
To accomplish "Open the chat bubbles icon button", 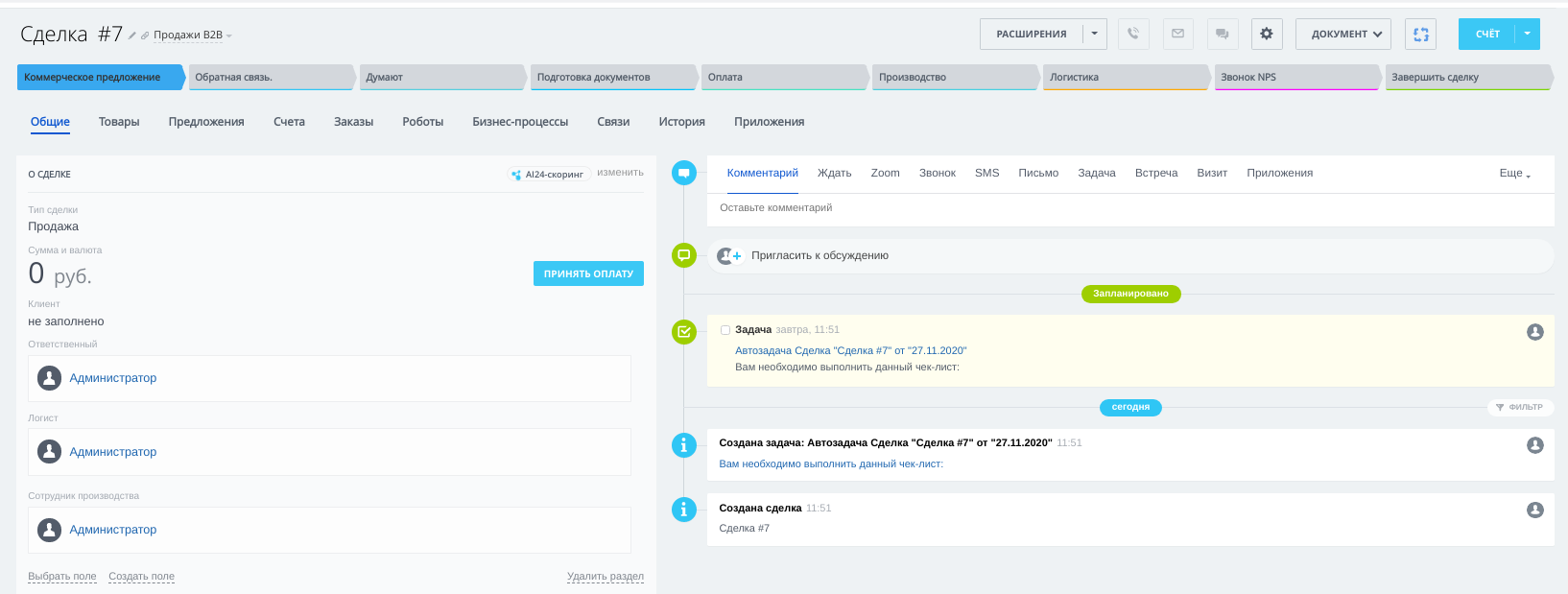I will click(x=1222, y=34).
